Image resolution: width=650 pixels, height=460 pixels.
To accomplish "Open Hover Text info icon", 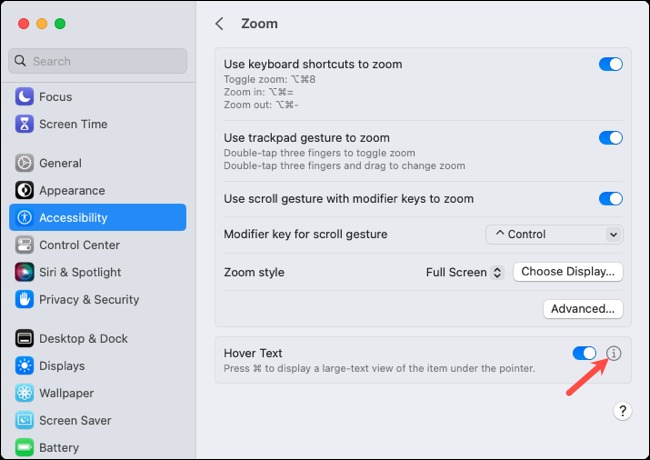I will tap(614, 353).
